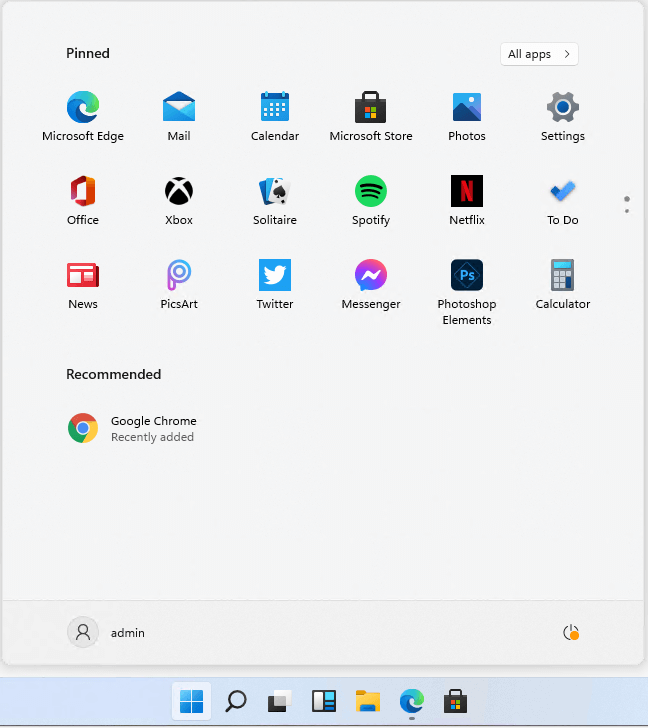Viewport: 648px width, 728px height.
Task: Start the Solitaire game
Action: coord(275,200)
